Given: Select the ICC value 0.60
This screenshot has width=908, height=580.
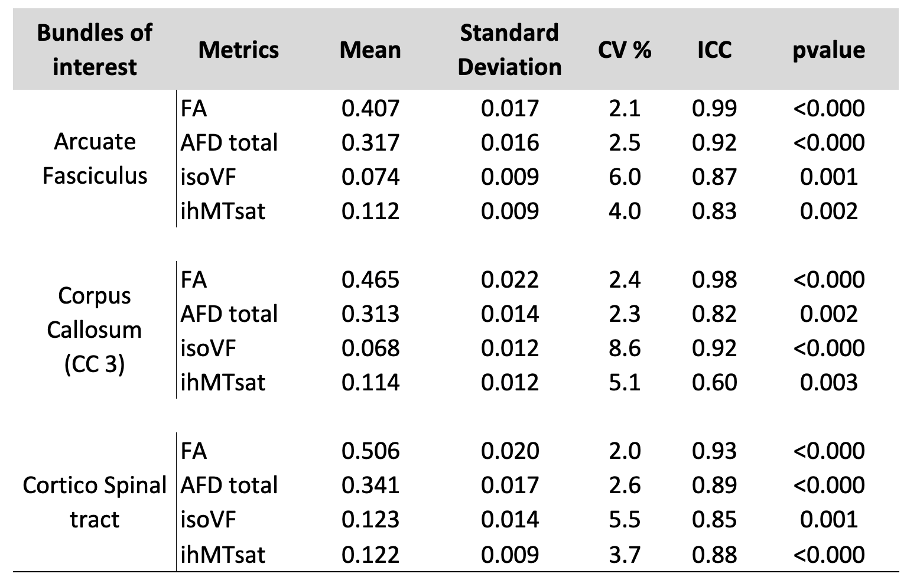Looking at the screenshot, I should (714, 382).
